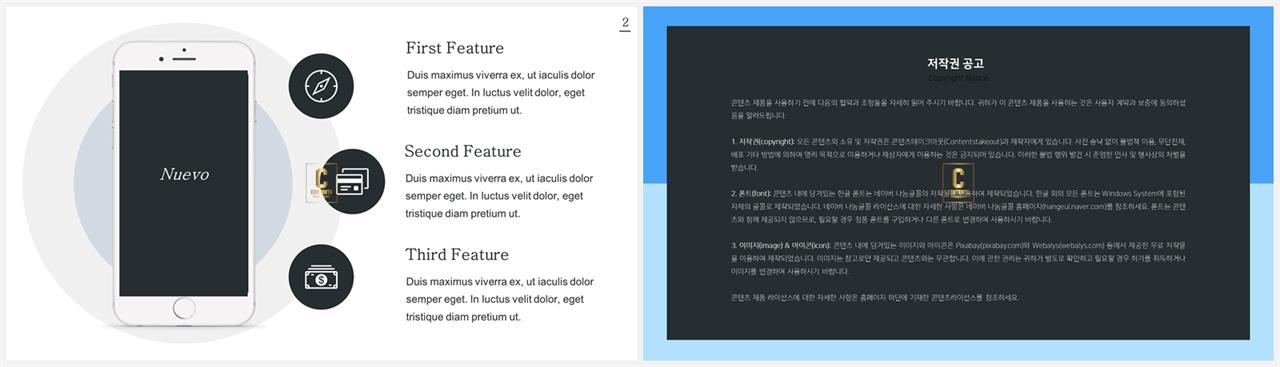This screenshot has width=1280, height=367.
Task: Click the Nuevo text on phone screen
Action: pos(185,174)
